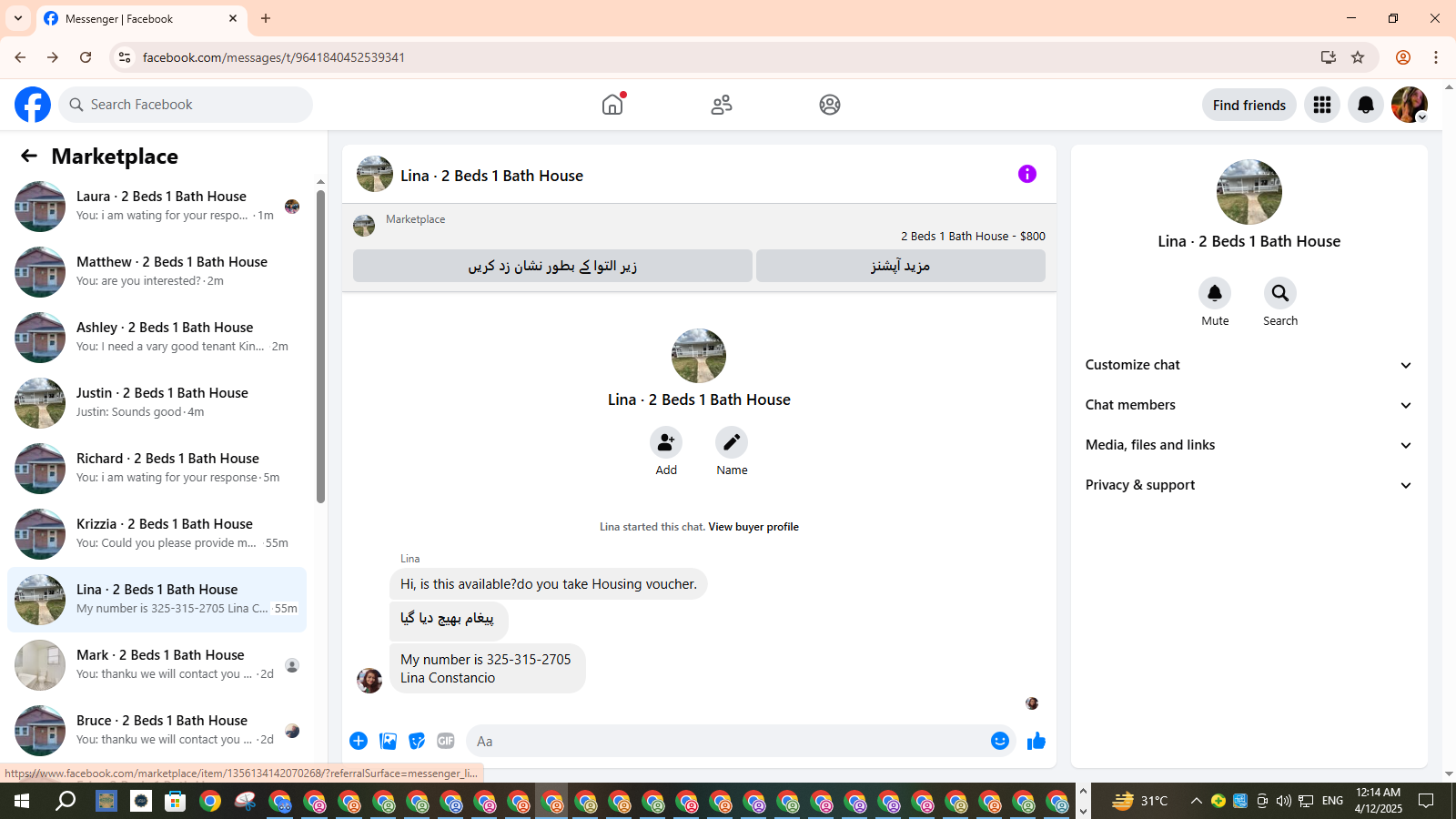Open the Windows action center
The image size is (1456, 819).
point(1426,801)
